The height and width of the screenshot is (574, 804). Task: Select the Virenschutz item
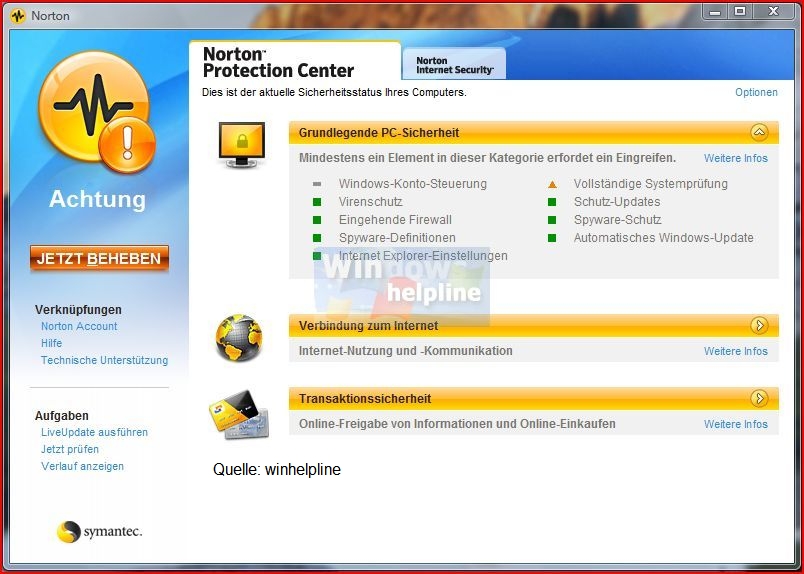click(x=370, y=202)
